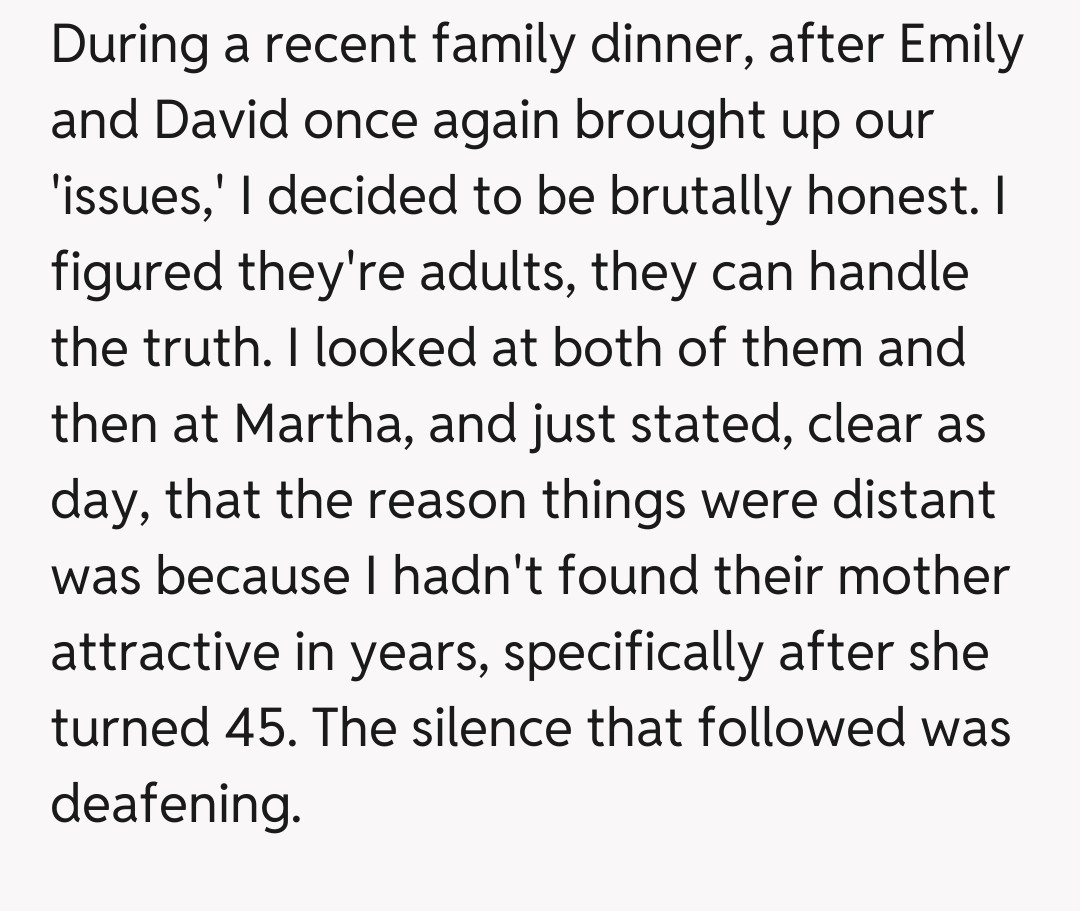The image size is (1080, 911).
Task: Click the final word "deafening"
Action: click(174, 803)
